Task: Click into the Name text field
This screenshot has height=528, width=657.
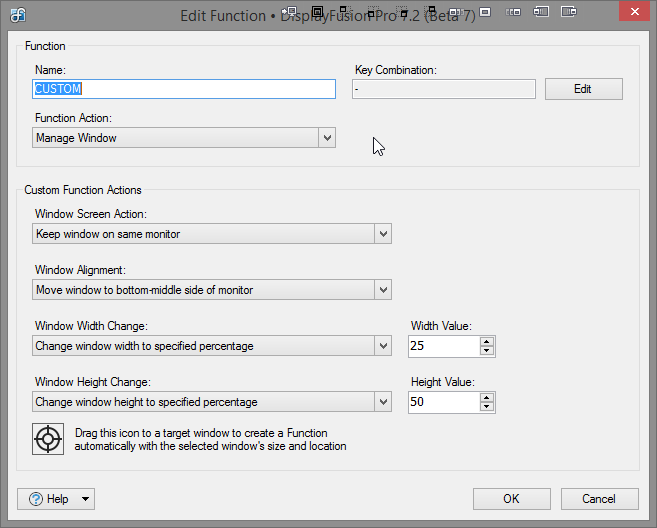Action: [x=184, y=89]
